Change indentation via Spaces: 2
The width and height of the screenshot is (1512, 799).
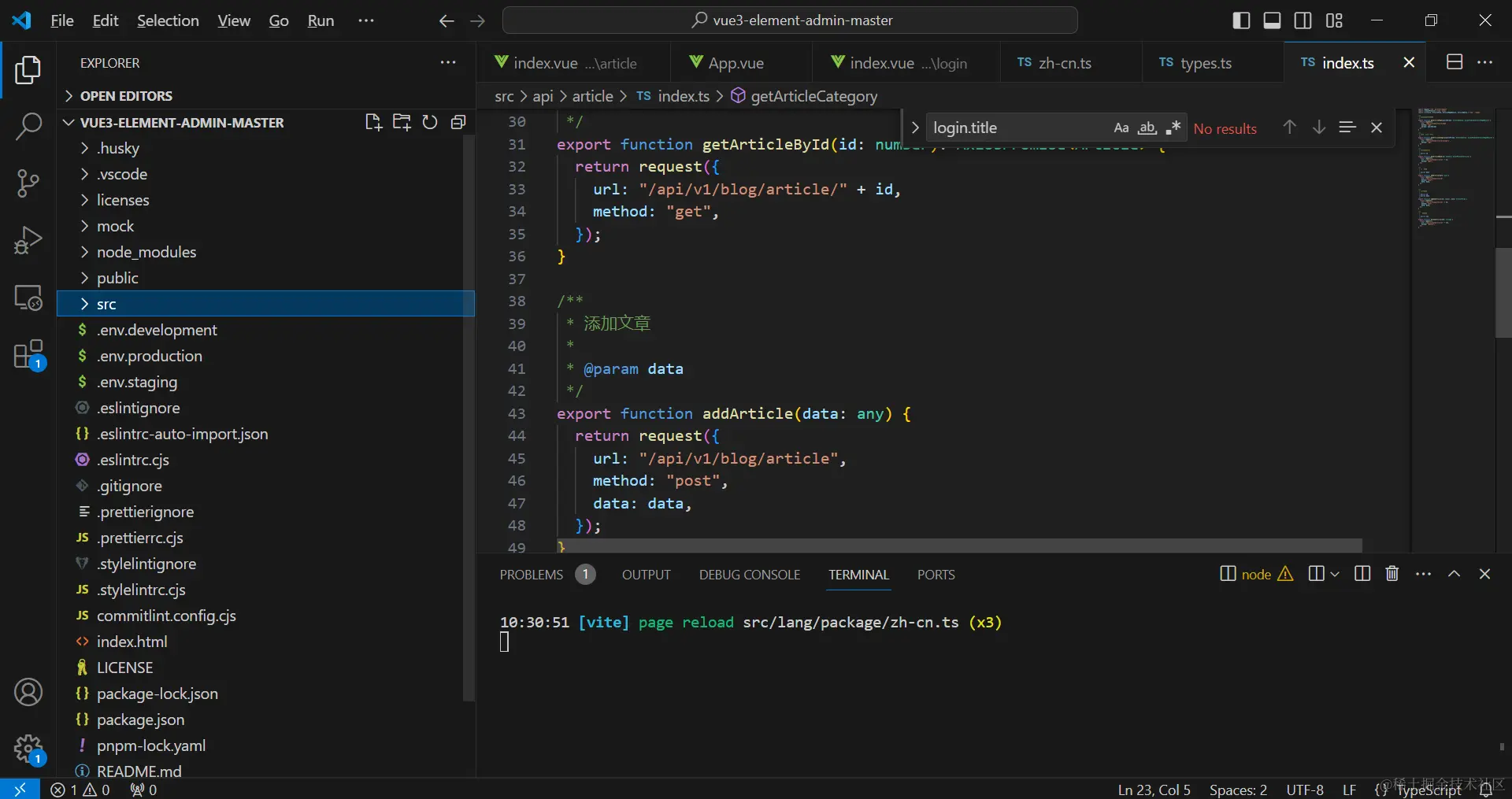(1238, 790)
